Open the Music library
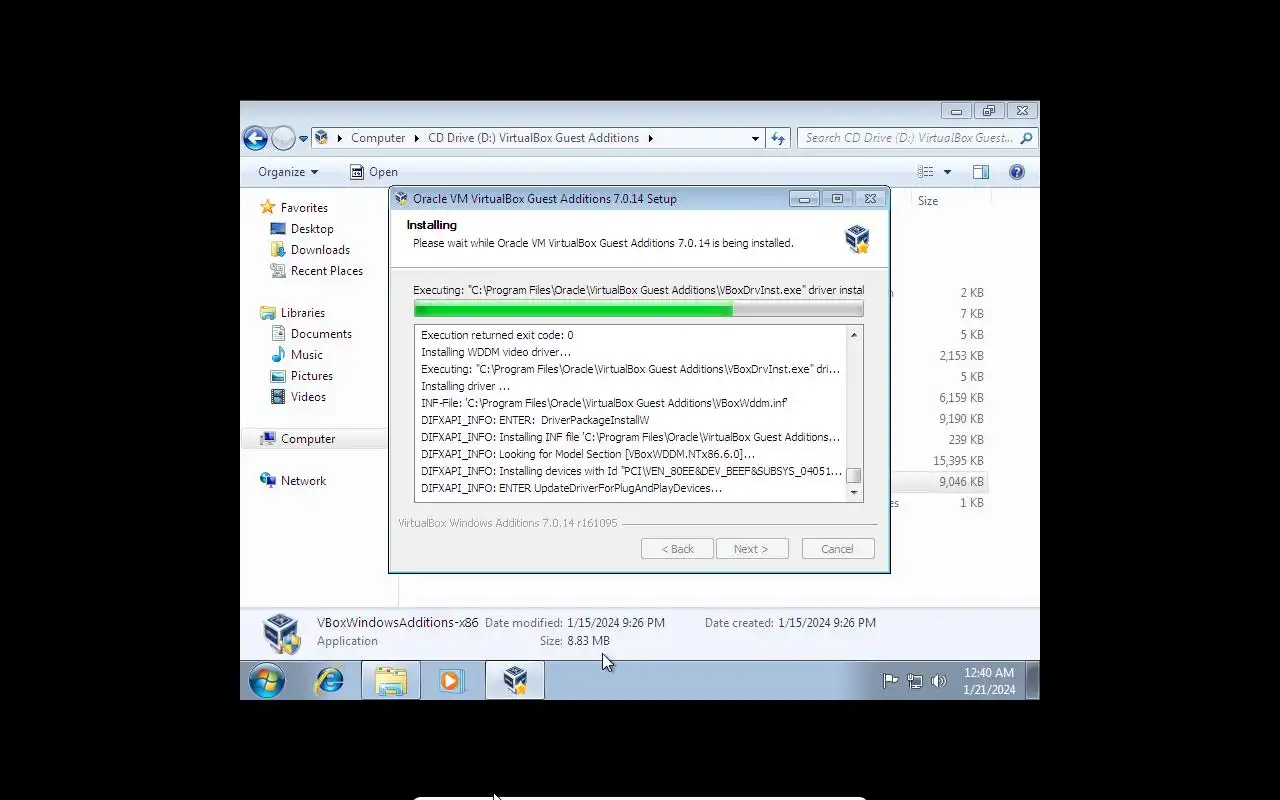This screenshot has height=800, width=1280. pos(306,355)
